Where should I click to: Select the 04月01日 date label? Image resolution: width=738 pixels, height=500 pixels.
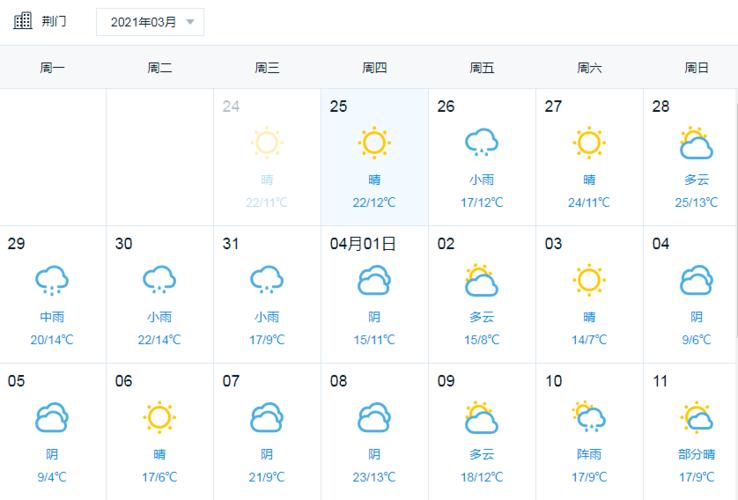click(362, 244)
